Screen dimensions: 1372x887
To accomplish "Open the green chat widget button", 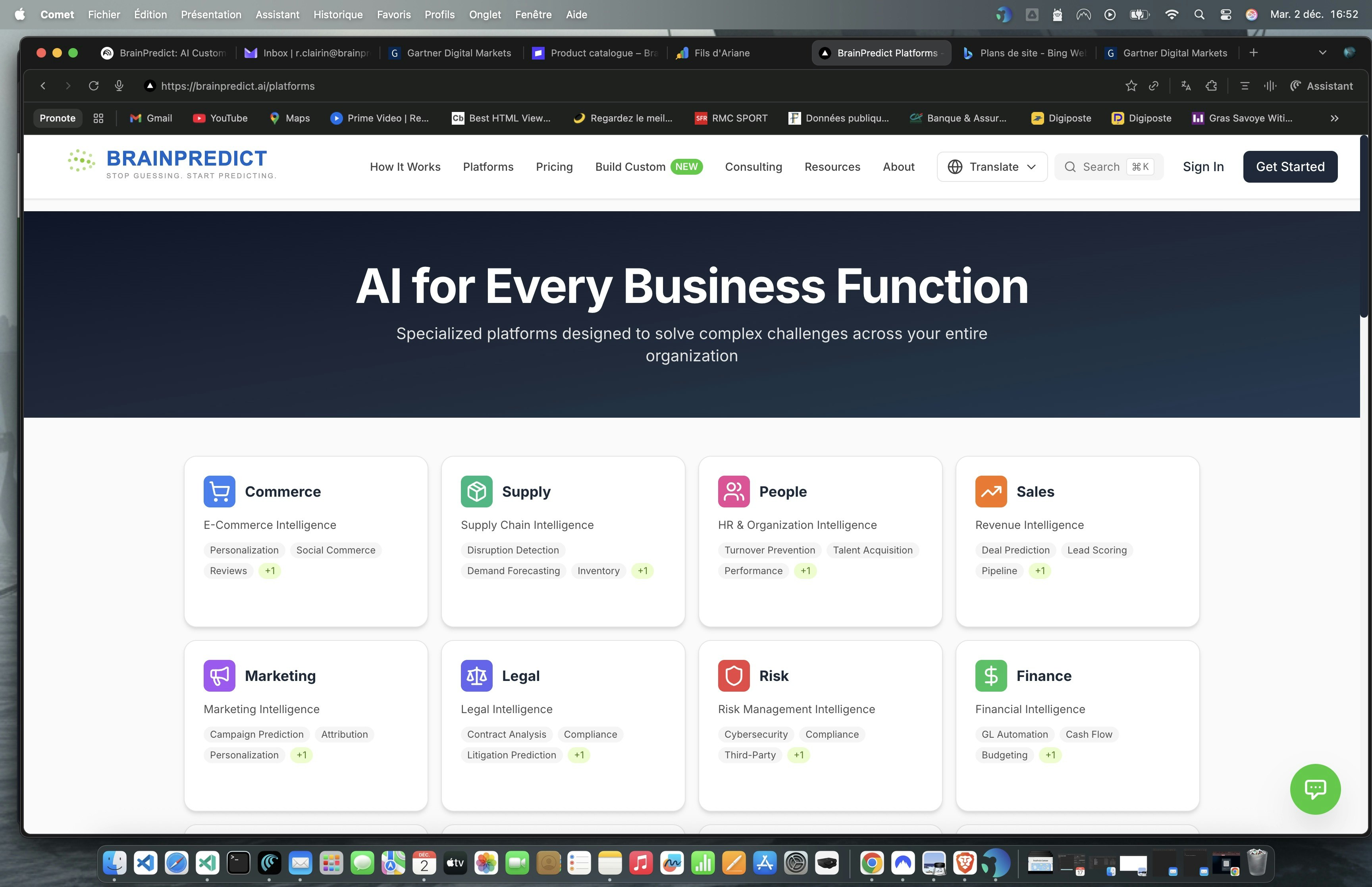I will point(1315,789).
